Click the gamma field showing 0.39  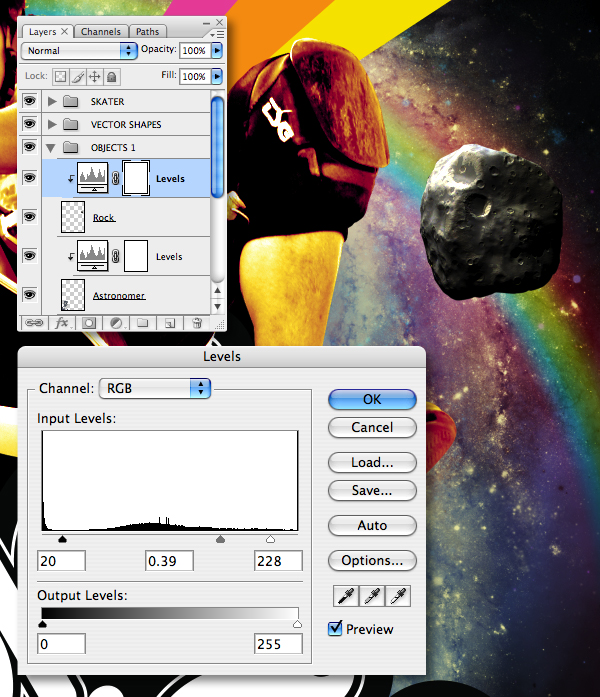coord(169,561)
